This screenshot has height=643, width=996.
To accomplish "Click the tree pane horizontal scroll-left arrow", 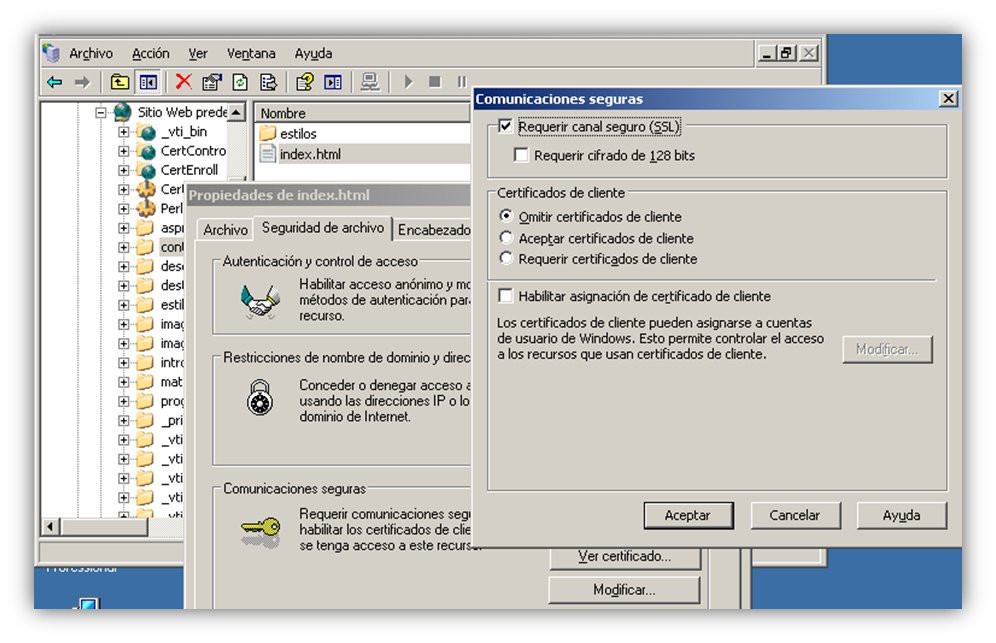I will [x=50, y=526].
